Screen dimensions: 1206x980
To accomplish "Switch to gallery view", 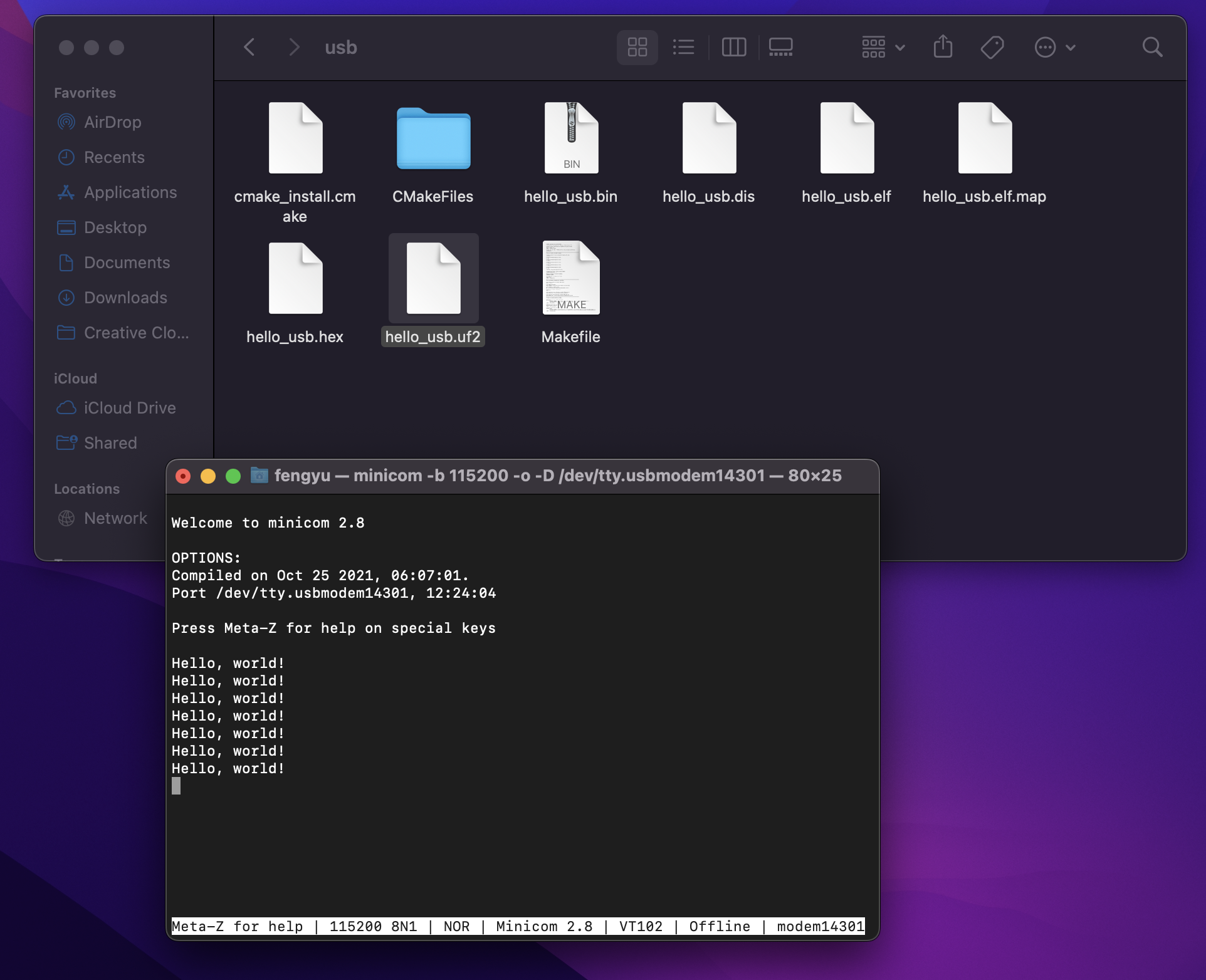I will (x=780, y=47).
